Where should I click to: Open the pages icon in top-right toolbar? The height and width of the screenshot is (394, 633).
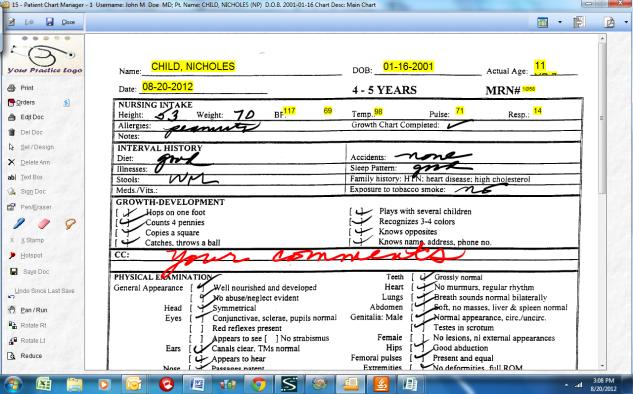tap(579, 22)
